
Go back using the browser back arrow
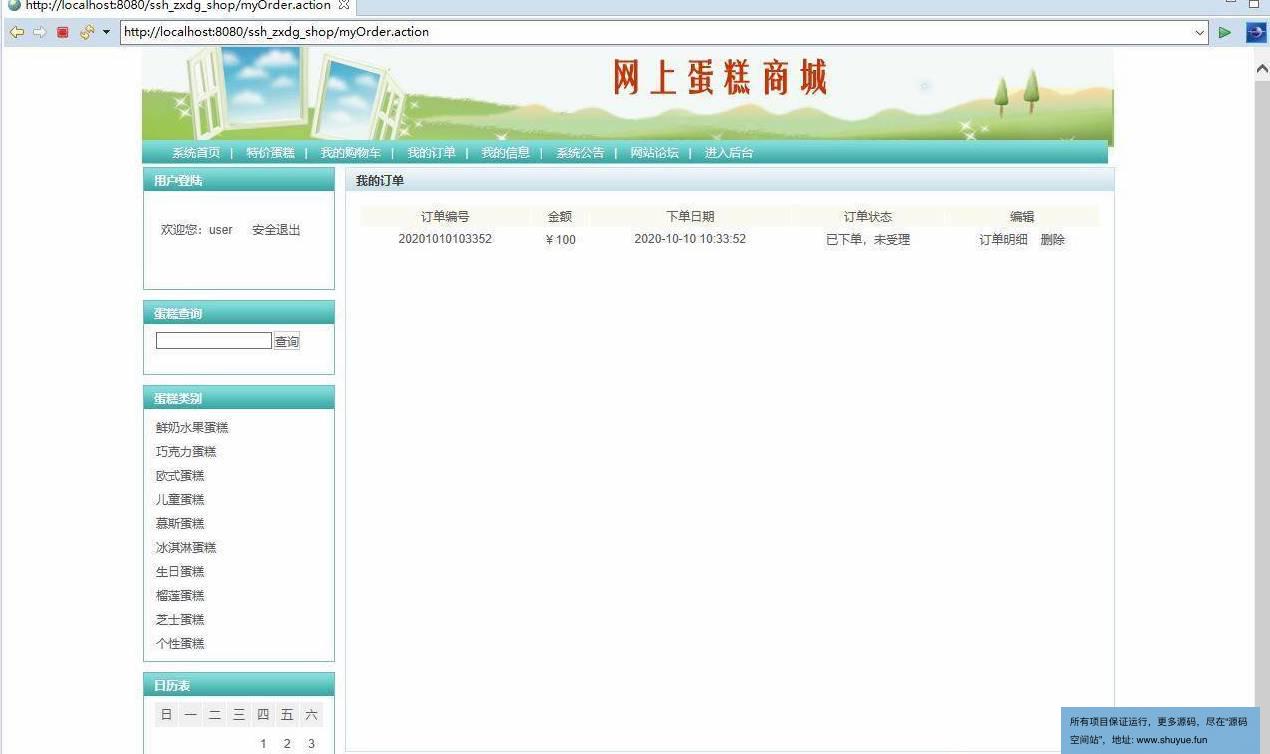coord(16,32)
